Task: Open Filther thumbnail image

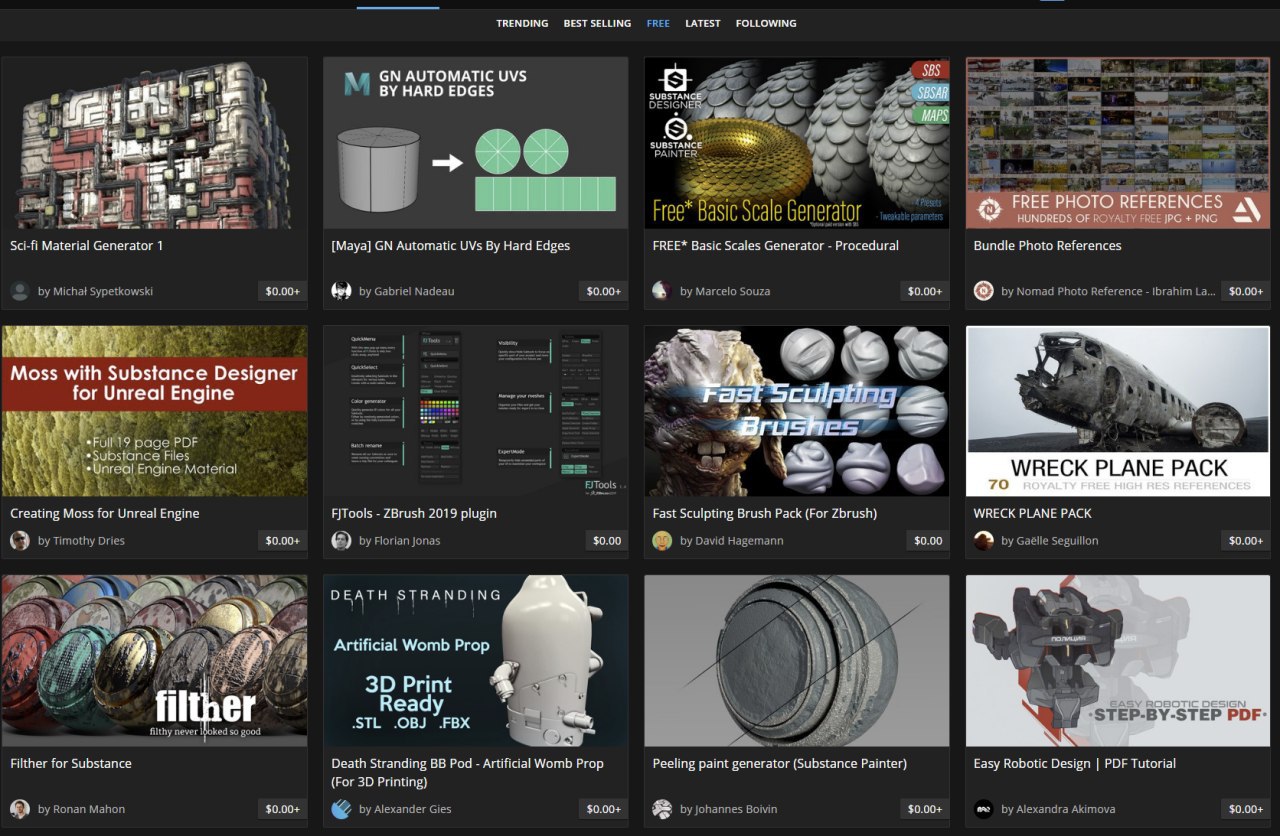Action: [154, 661]
